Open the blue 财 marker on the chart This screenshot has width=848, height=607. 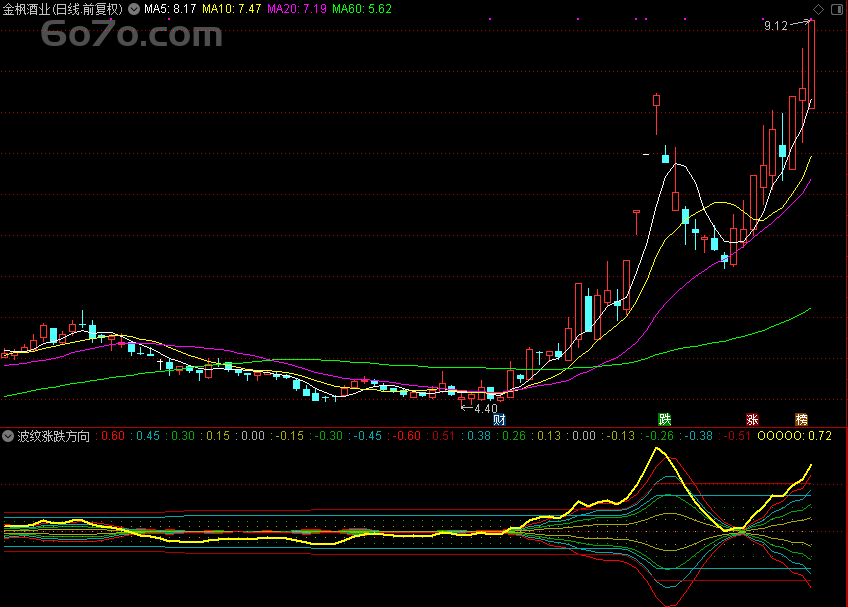pyautogui.click(x=499, y=419)
